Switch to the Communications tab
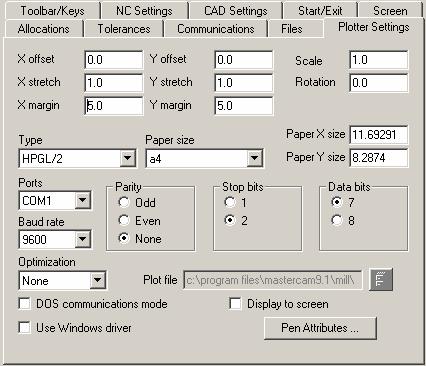The width and height of the screenshot is (426, 366). [216, 29]
